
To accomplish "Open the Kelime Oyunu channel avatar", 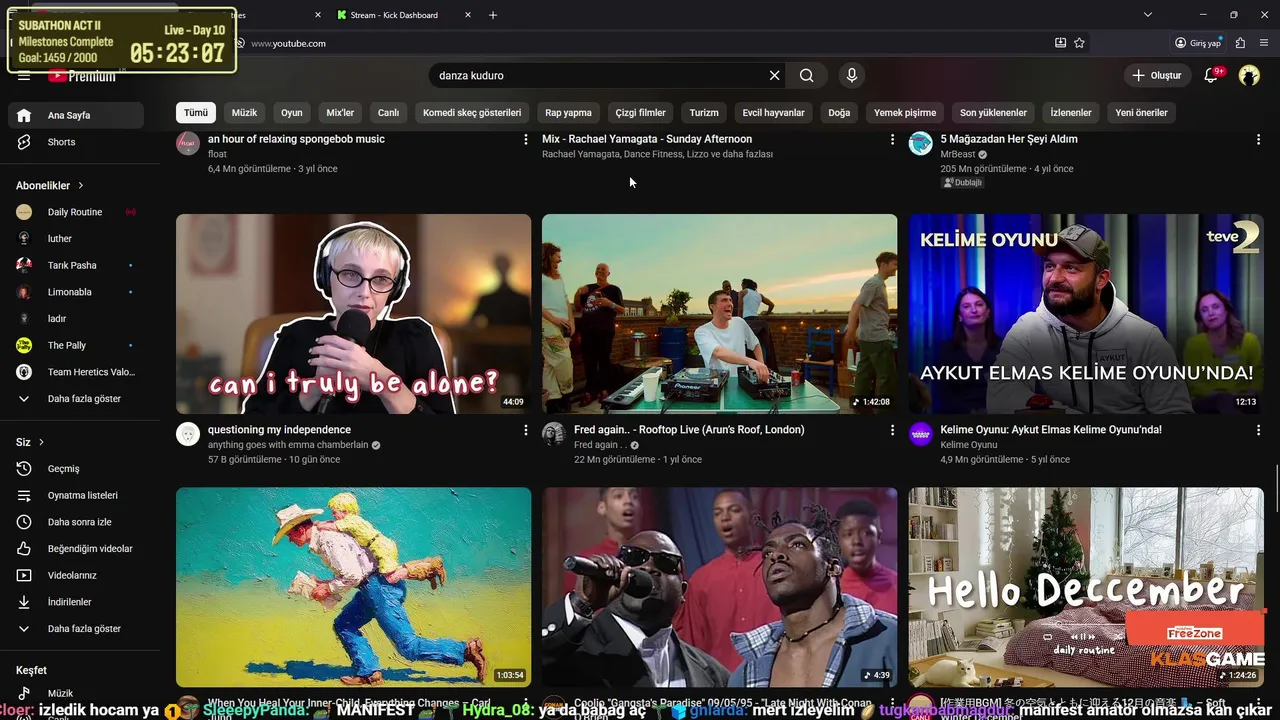I will [x=920, y=434].
